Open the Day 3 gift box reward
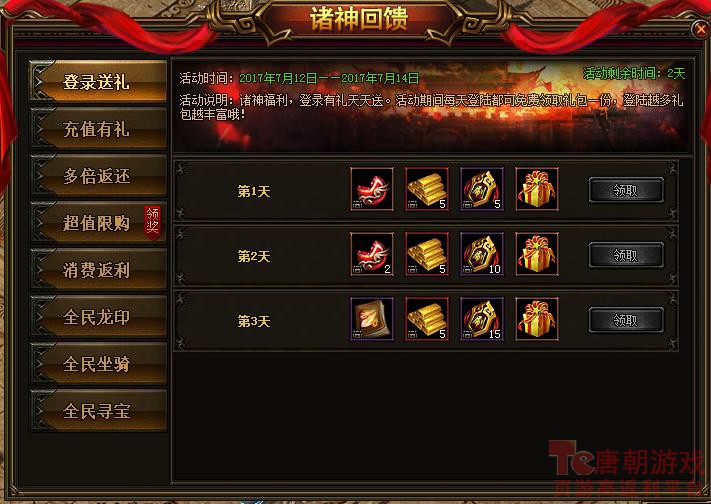This screenshot has width=711, height=504. pyautogui.click(x=537, y=319)
